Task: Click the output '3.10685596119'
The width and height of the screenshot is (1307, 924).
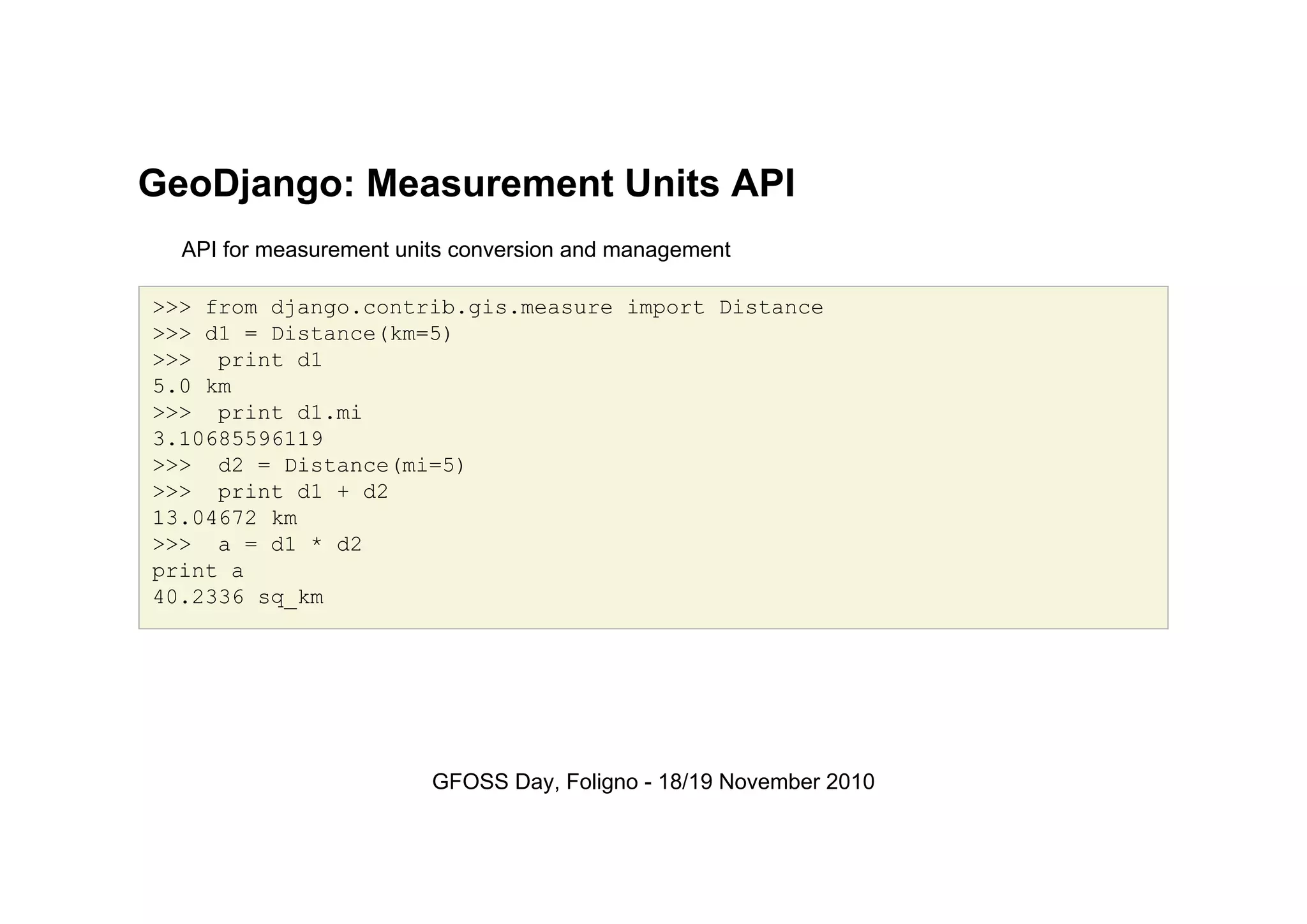Action: pyautogui.click(x=238, y=439)
